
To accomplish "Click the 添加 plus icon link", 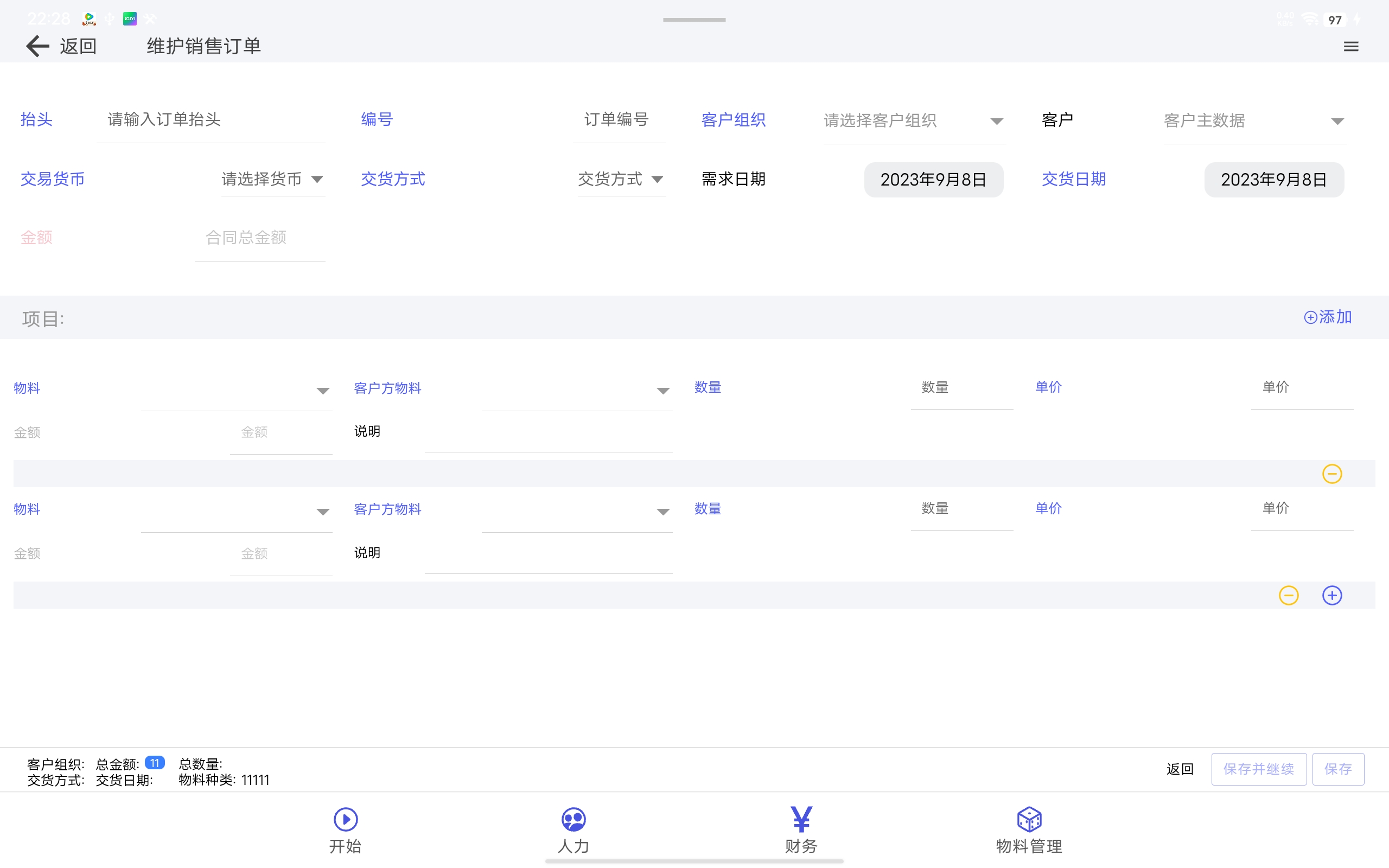I will pyautogui.click(x=1327, y=317).
